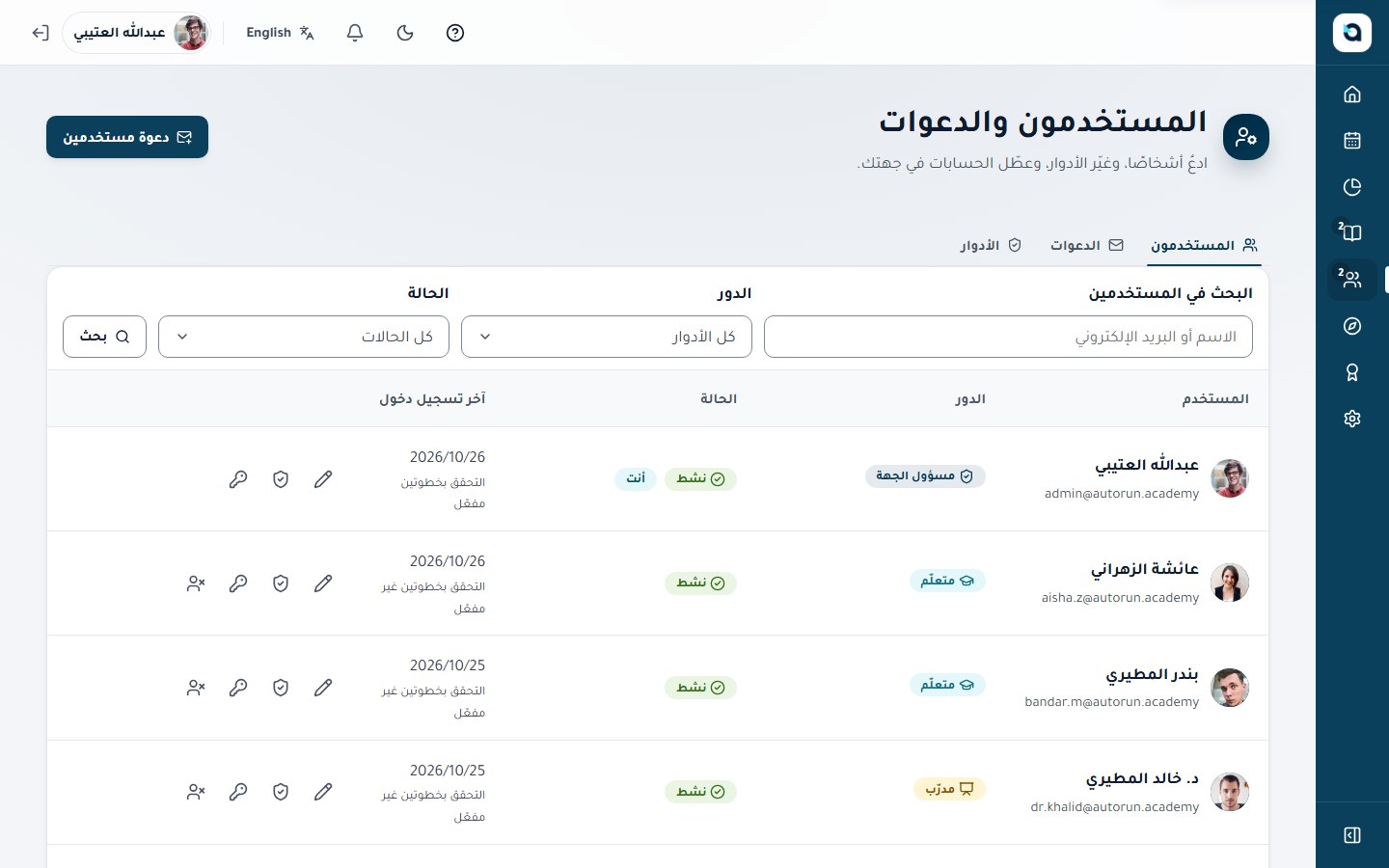Reset password key icon for عبدالله العتيبي
Image resolution: width=1389 pixels, height=868 pixels.
(x=238, y=479)
